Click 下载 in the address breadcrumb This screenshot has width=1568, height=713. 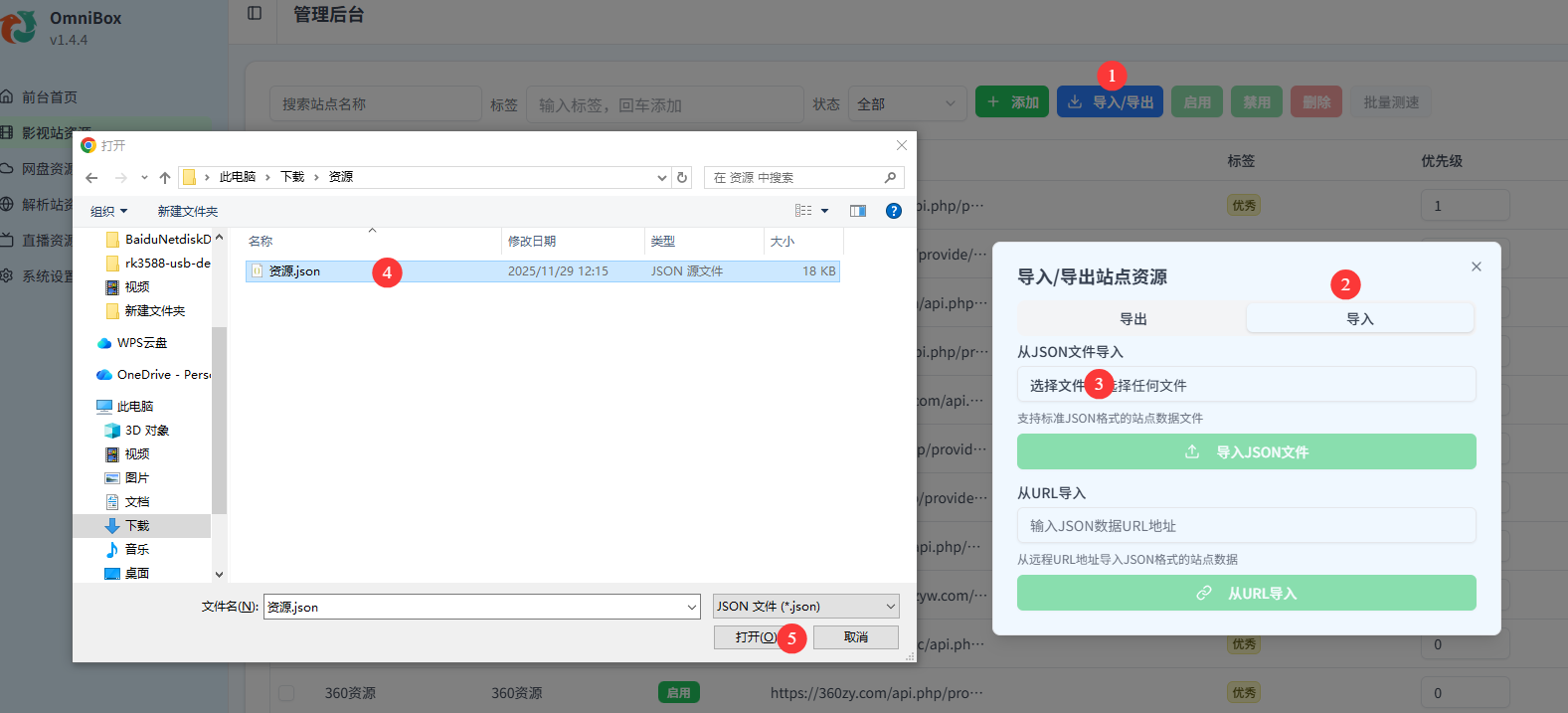click(x=292, y=177)
